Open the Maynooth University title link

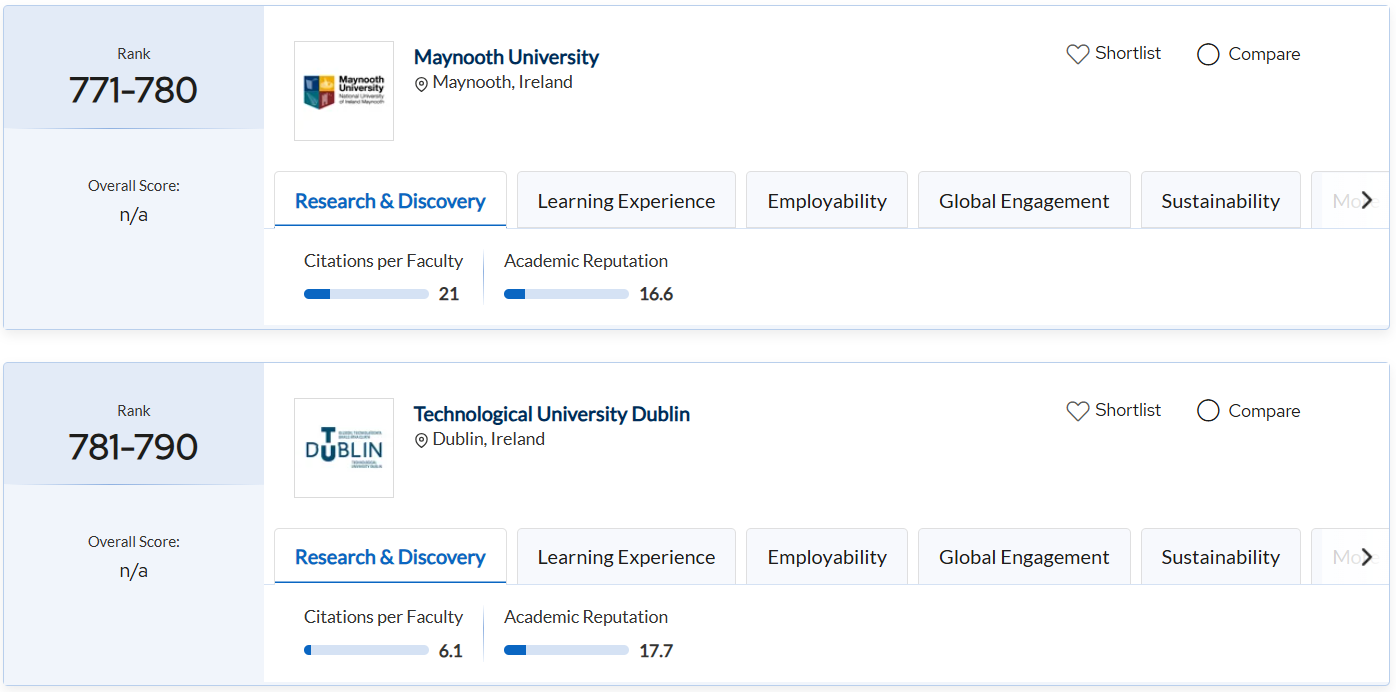(x=506, y=57)
